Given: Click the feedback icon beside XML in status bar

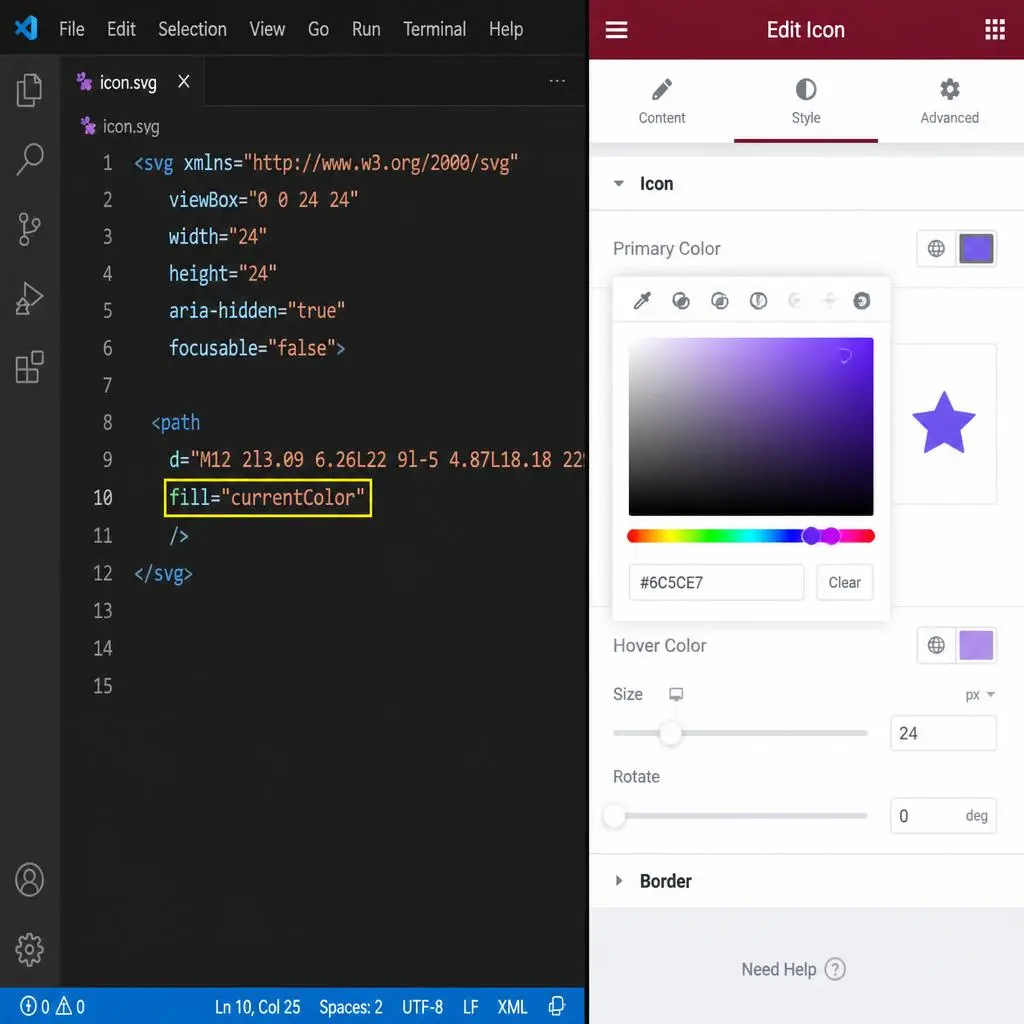Looking at the screenshot, I should [557, 1006].
